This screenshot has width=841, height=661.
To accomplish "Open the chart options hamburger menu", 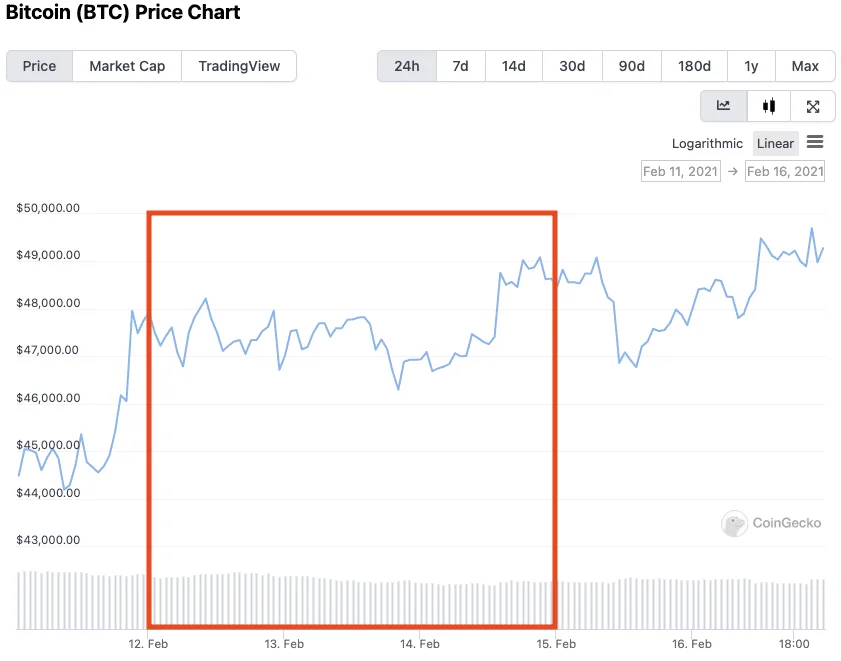I will click(815, 143).
